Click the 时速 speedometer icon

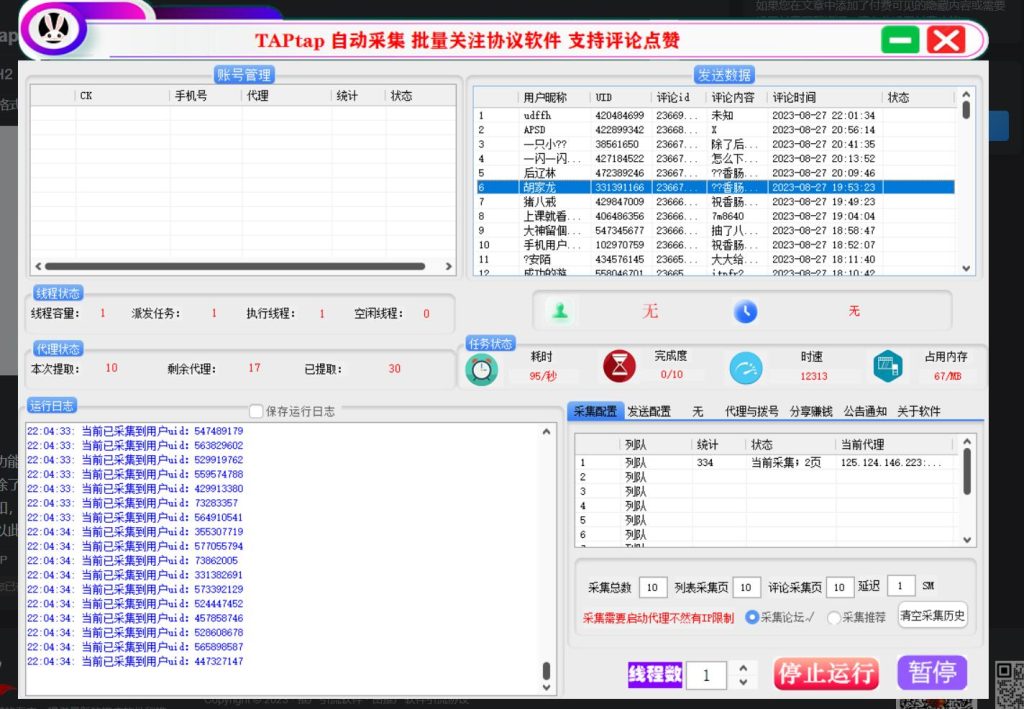click(745, 366)
